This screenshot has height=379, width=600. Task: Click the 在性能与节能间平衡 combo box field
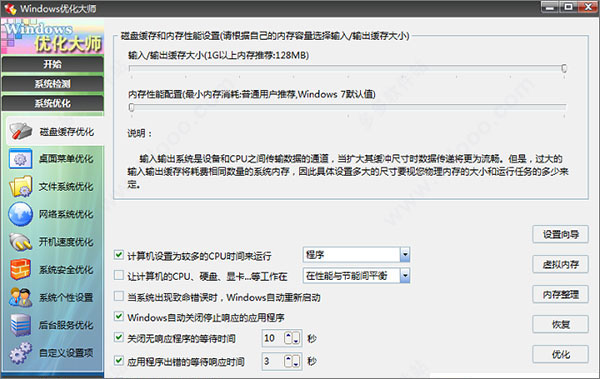point(356,276)
